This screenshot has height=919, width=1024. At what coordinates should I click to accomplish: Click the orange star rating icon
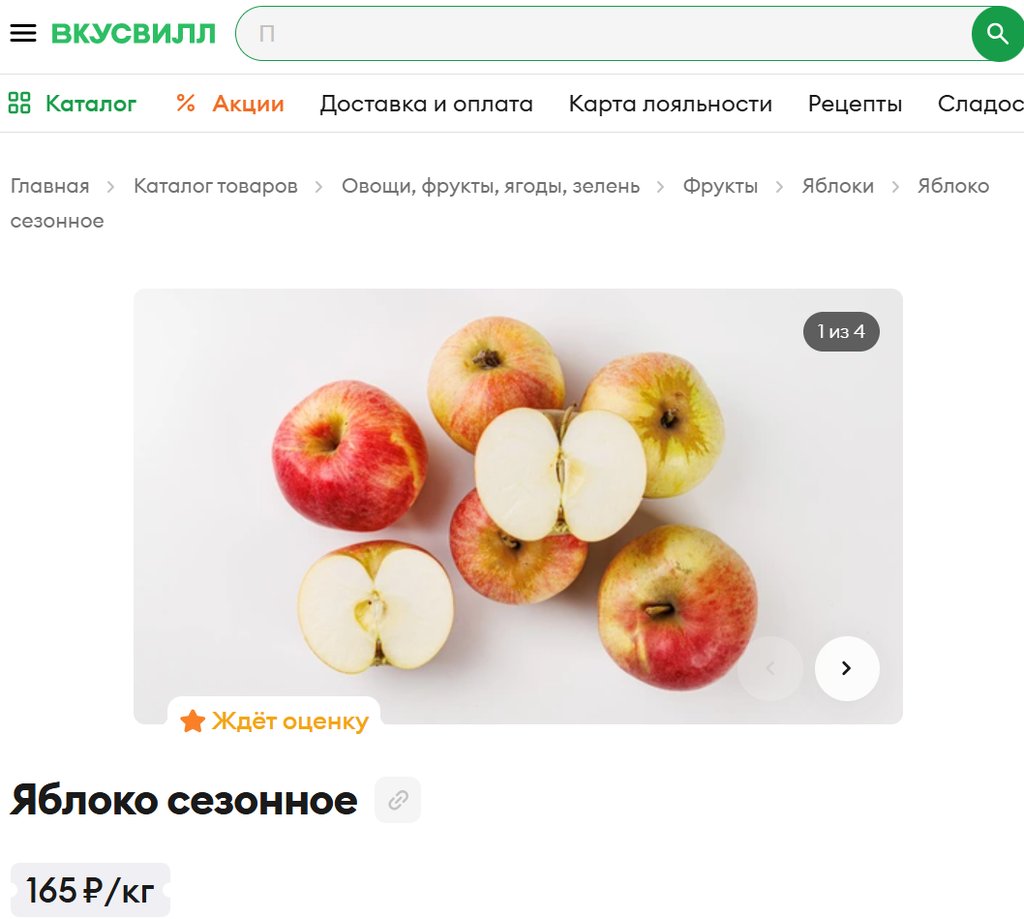(x=192, y=721)
